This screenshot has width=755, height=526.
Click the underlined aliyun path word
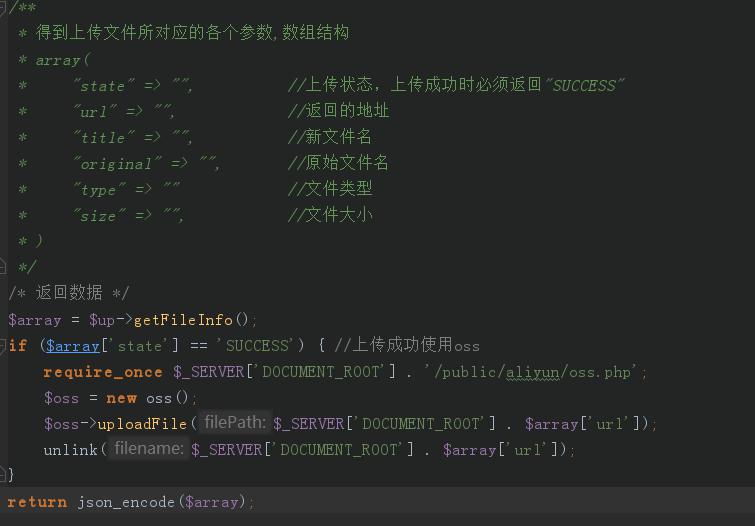pos(531,372)
